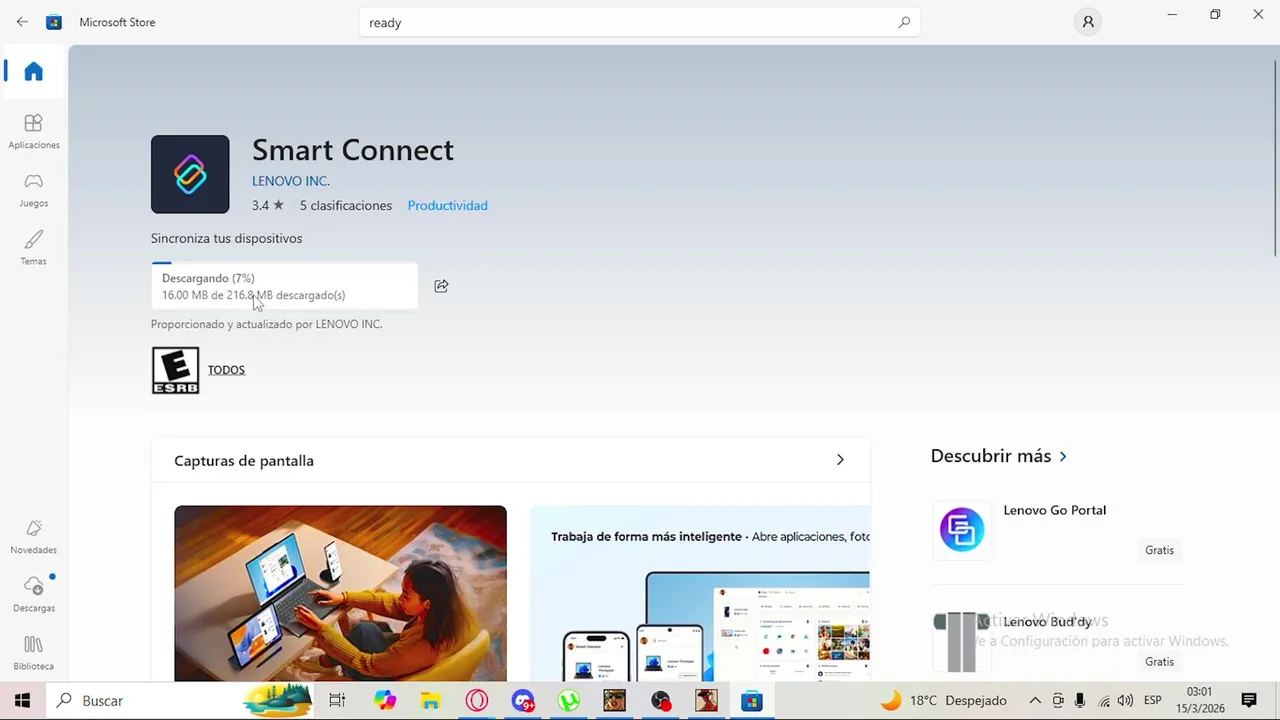Open weather widget 18°C Despejado

coord(943,700)
